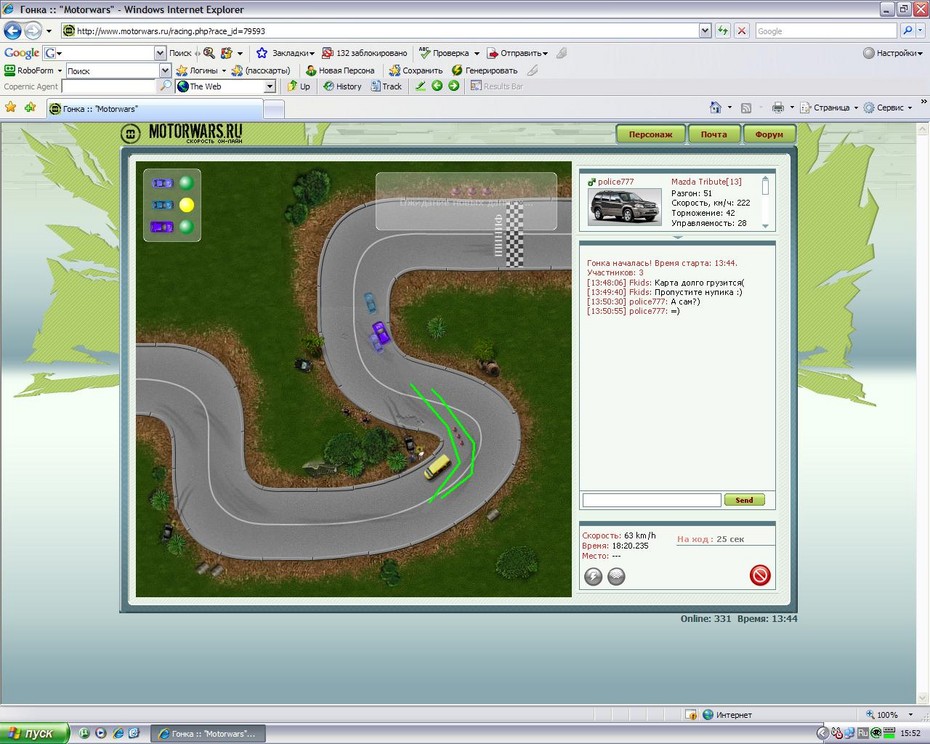Screen dimensions: 930x744
Task: Select the Гонка :: "Motorwars" browser tab
Action: (155, 109)
